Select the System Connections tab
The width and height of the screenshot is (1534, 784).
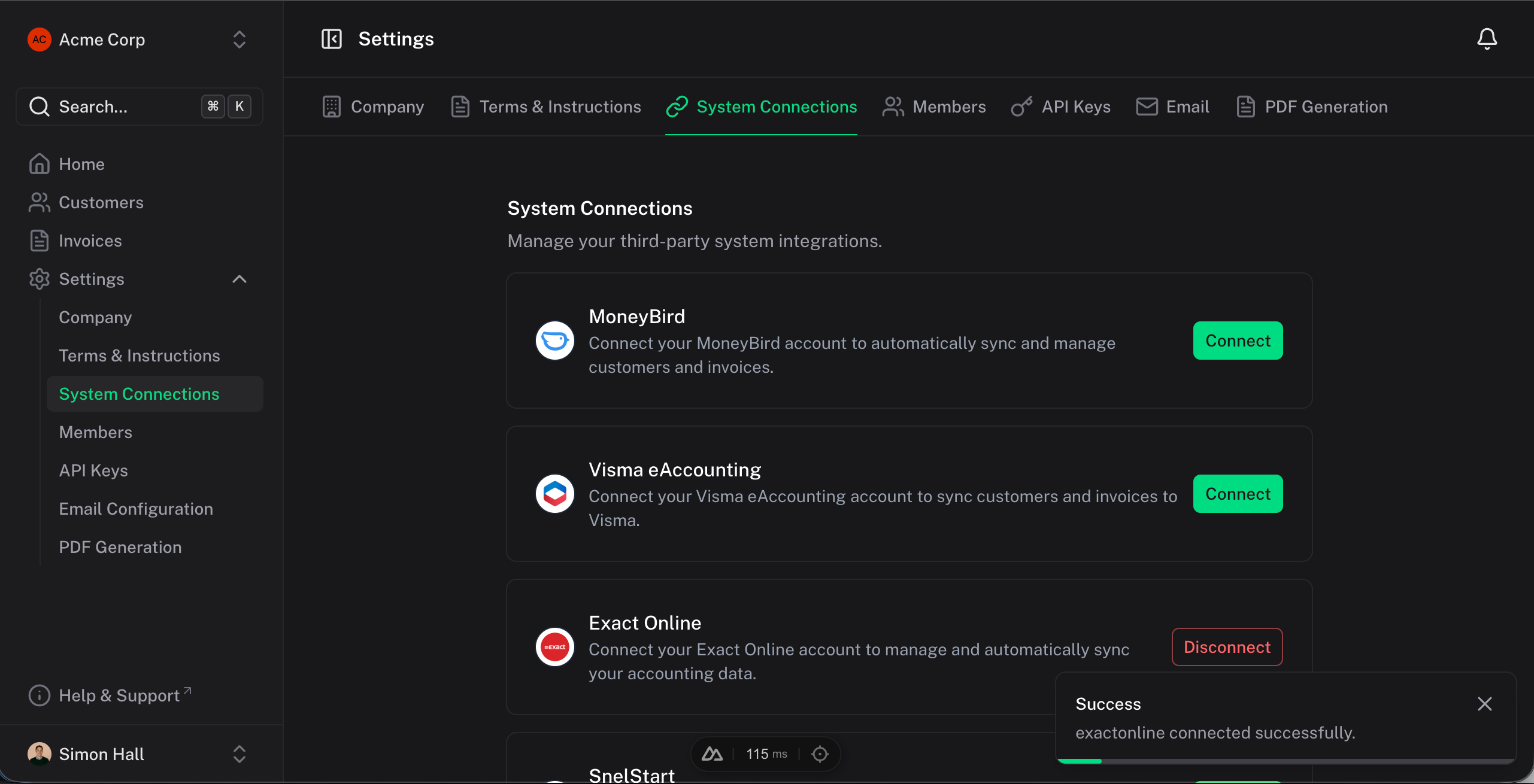(x=762, y=107)
